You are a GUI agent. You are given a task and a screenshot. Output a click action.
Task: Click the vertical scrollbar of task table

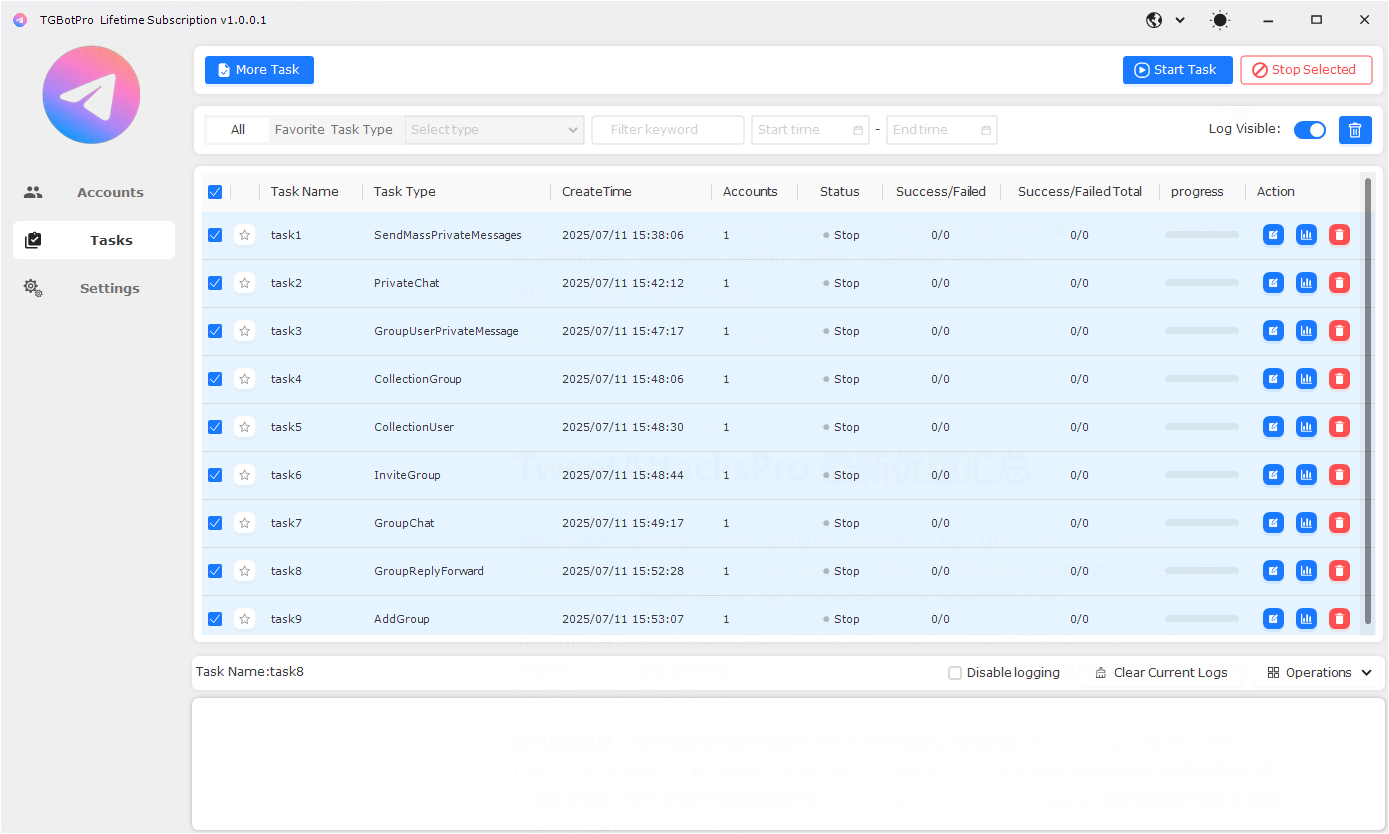(x=1368, y=400)
